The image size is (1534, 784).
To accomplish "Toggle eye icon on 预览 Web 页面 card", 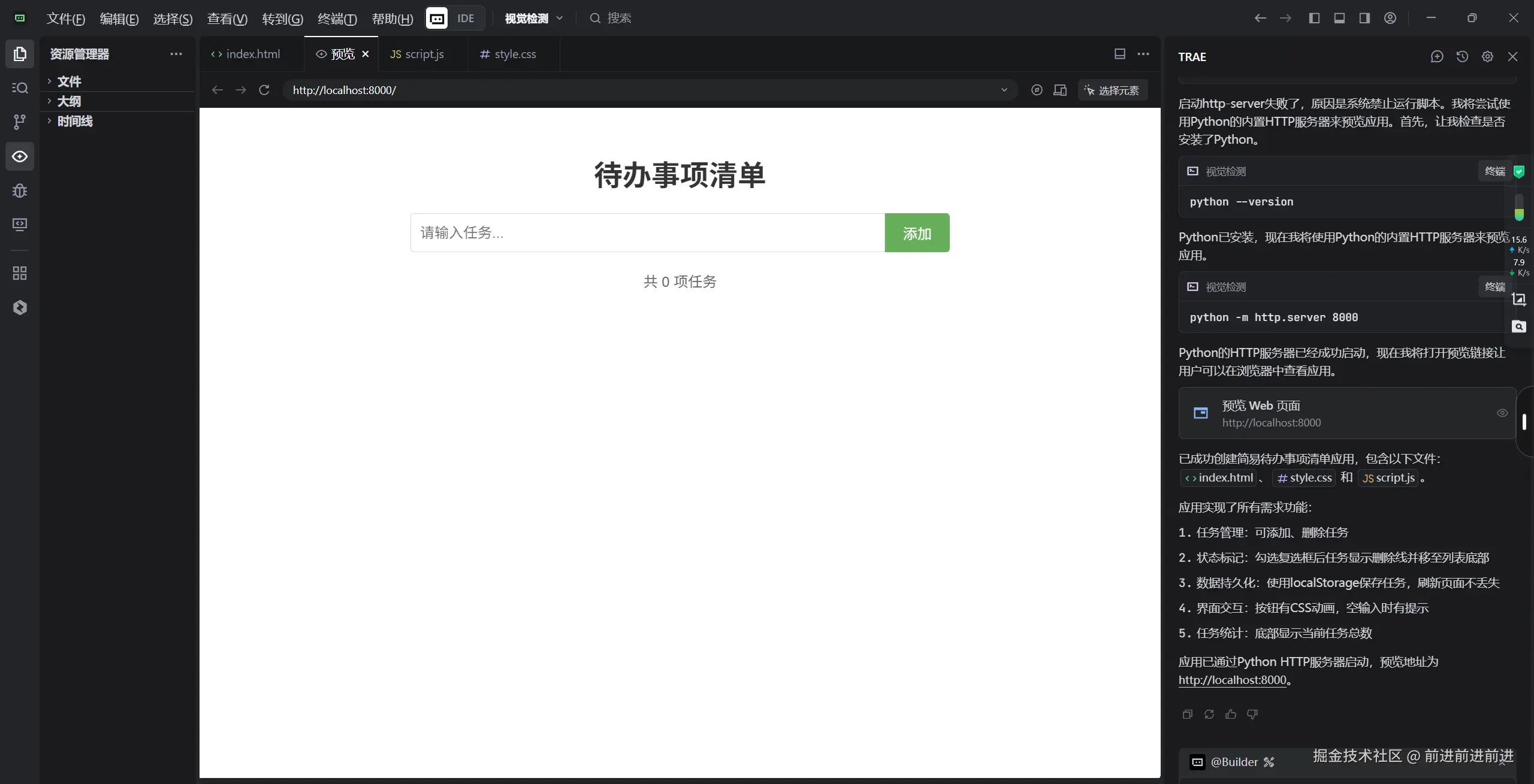I will [1502, 413].
